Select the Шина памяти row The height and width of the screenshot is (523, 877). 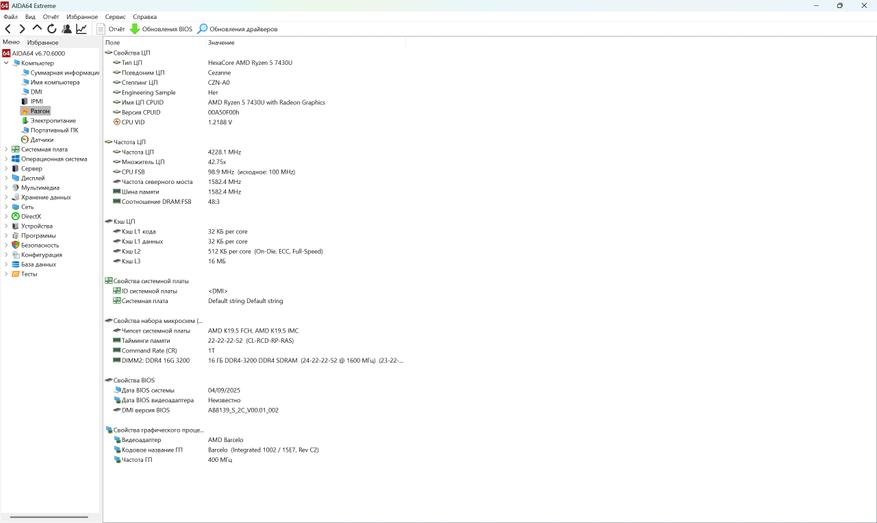[254, 191]
